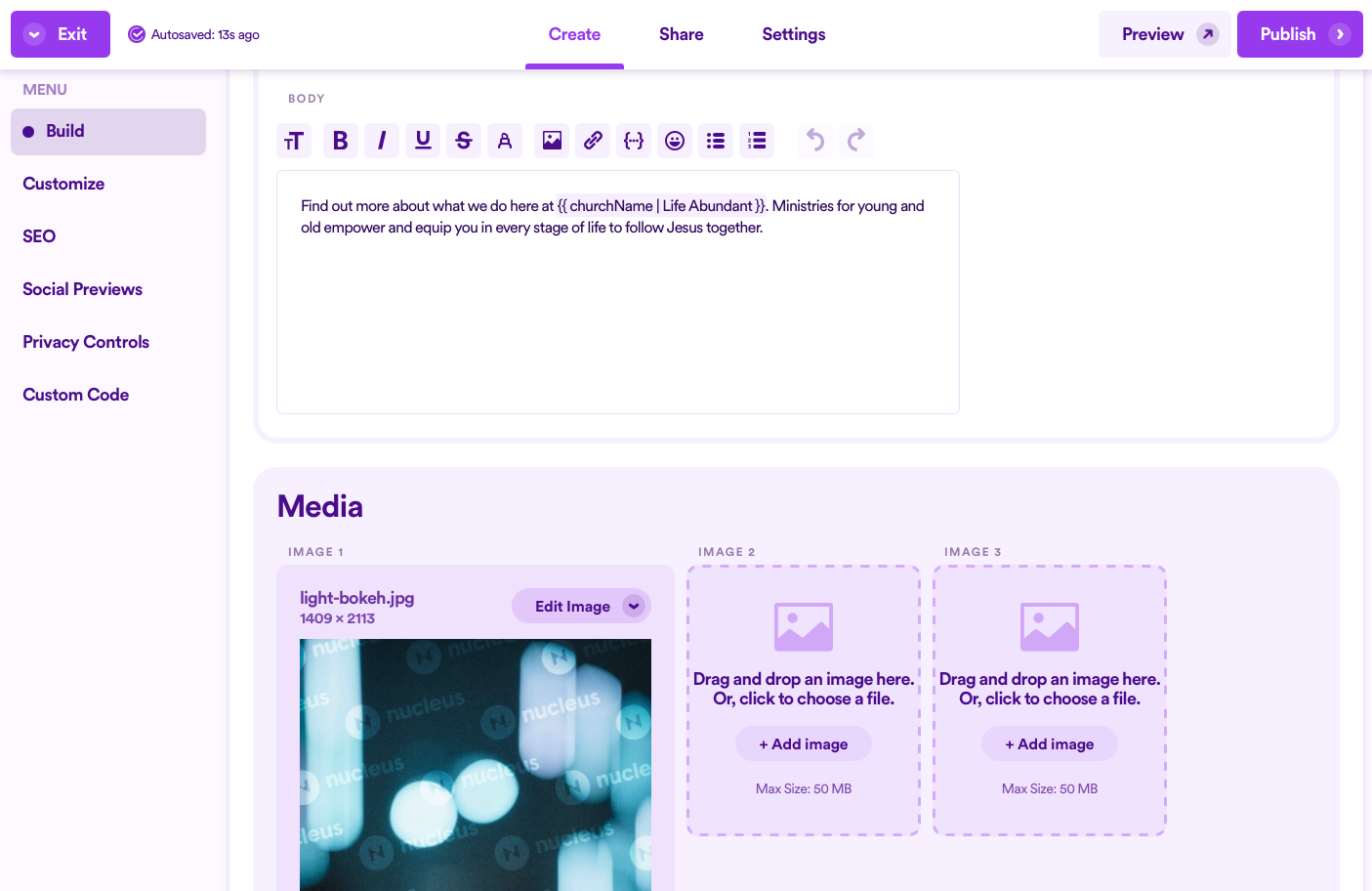This screenshot has width=1372, height=891.
Task: Switch to the Share tab
Action: point(682,34)
